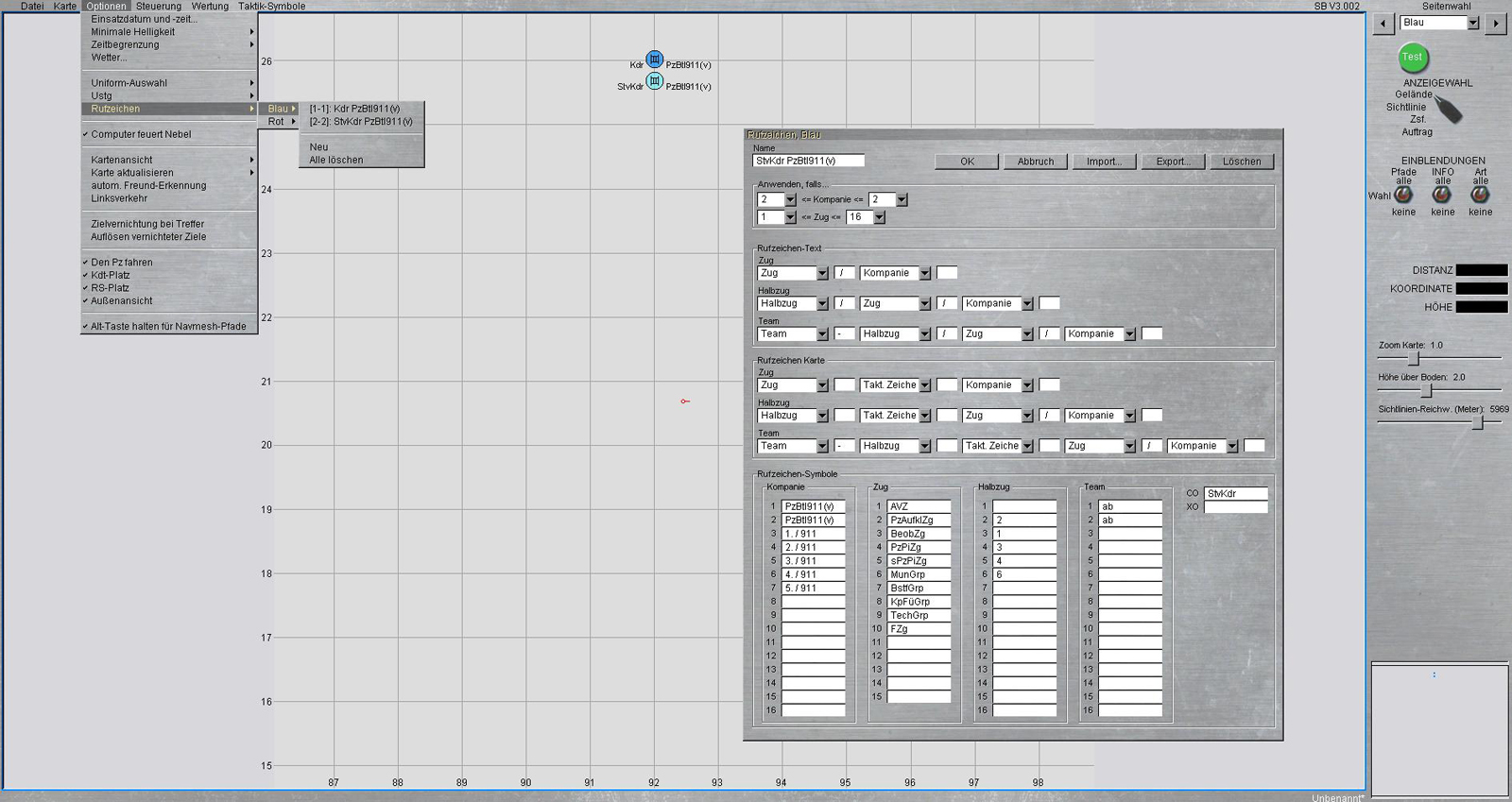Expand the Zug upper bound dropdown showing 16
Image resolution: width=1512 pixels, height=802 pixels.
[879, 217]
